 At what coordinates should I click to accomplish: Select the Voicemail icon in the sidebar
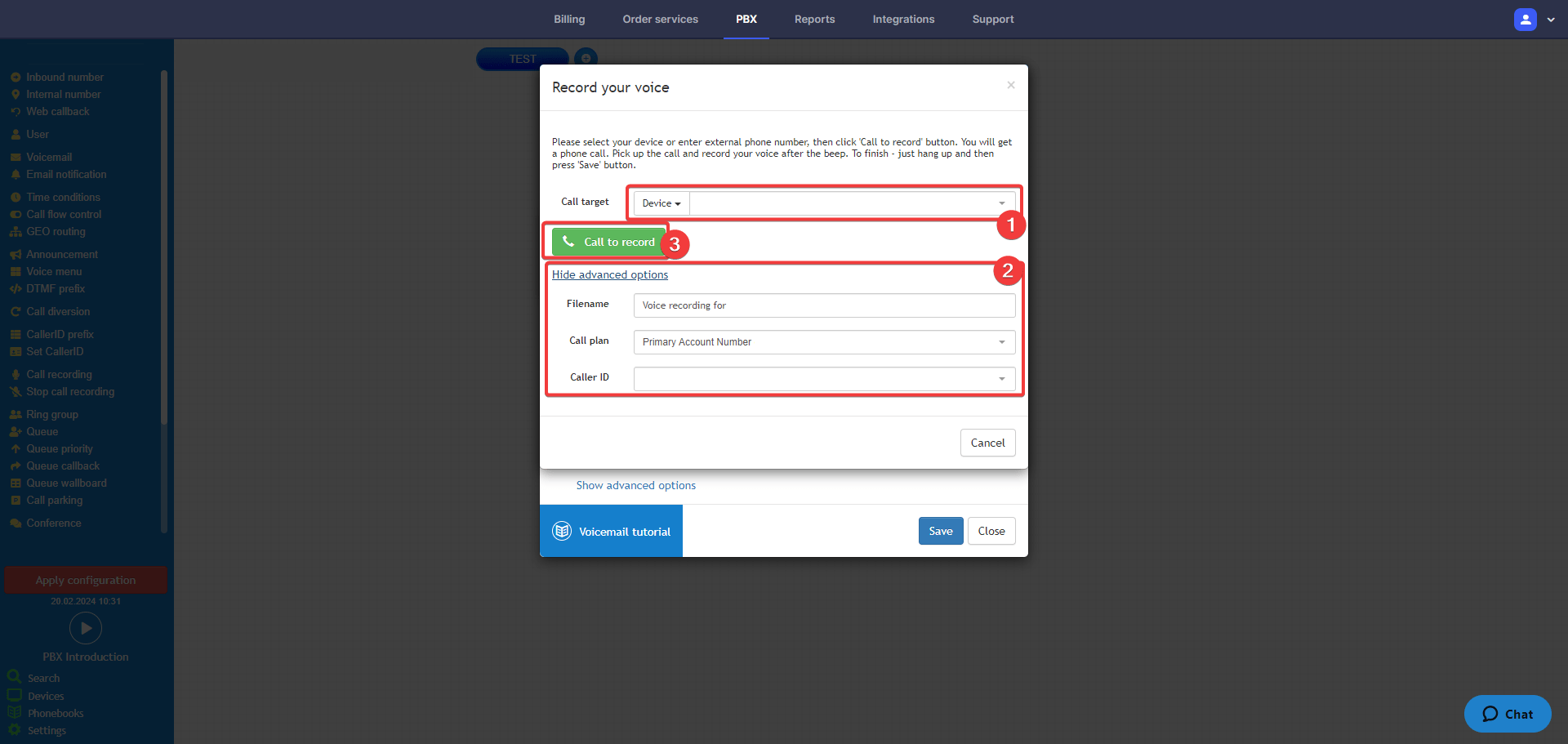click(16, 157)
